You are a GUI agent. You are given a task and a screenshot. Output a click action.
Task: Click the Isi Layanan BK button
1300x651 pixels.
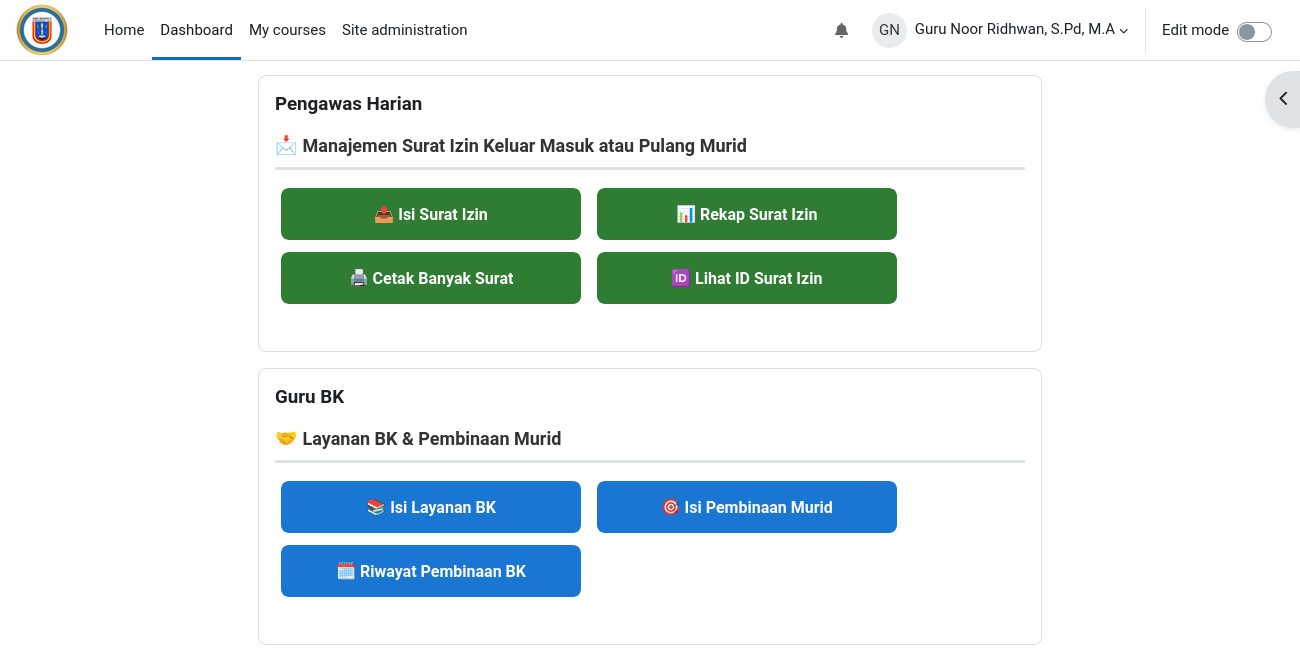[431, 507]
